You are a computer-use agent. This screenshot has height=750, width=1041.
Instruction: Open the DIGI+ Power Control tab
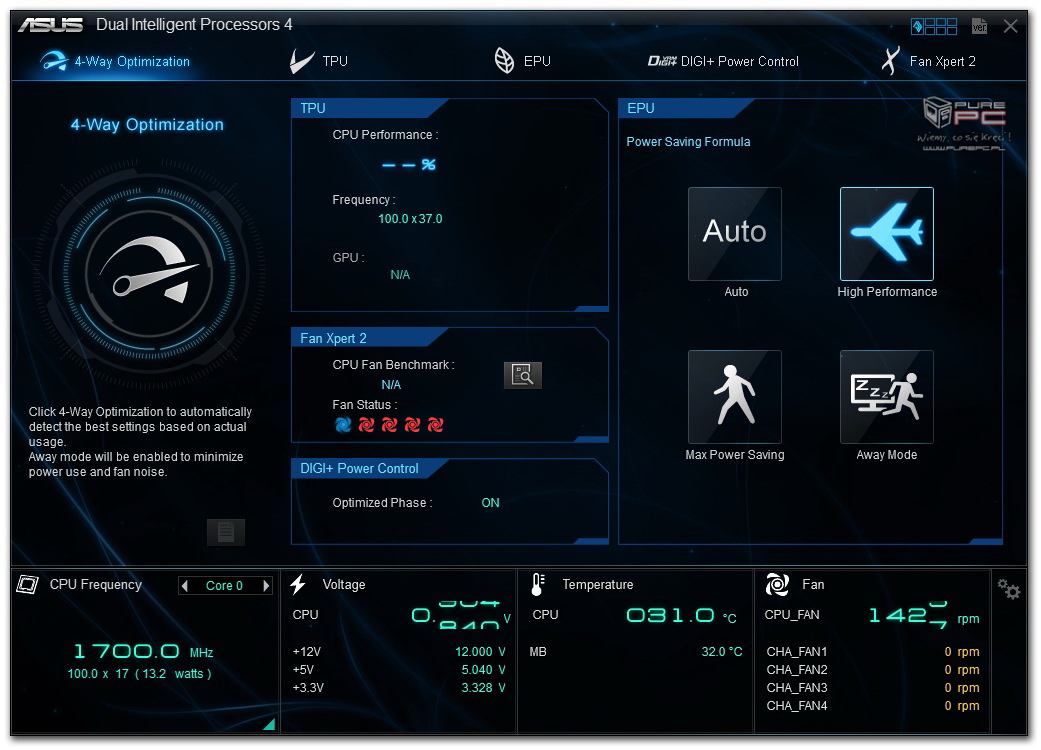click(x=723, y=61)
